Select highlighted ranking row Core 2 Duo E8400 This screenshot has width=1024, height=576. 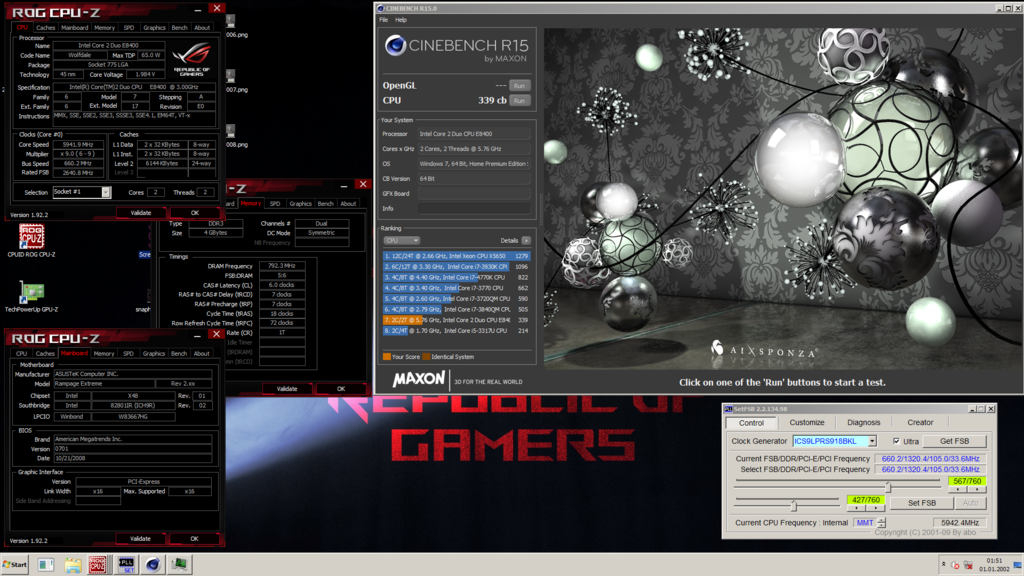[x=456, y=320]
